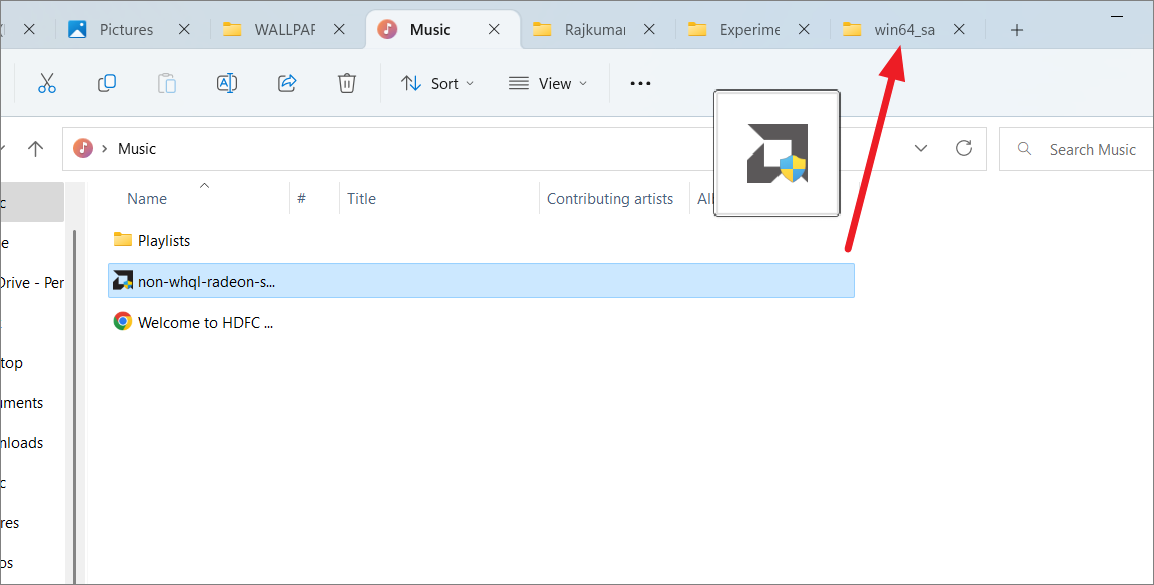Open the Sort dropdown

[437, 83]
